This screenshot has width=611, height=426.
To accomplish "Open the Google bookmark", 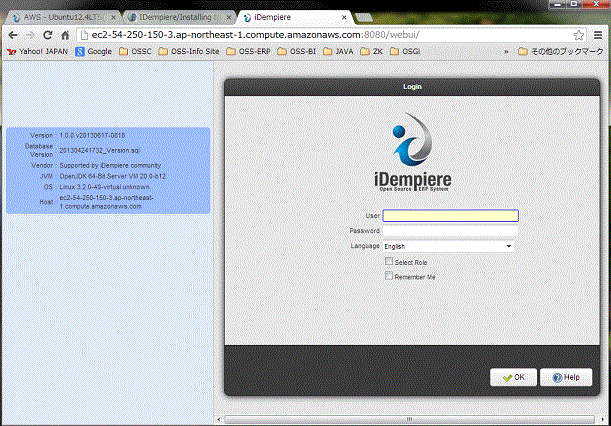I will tap(94, 51).
